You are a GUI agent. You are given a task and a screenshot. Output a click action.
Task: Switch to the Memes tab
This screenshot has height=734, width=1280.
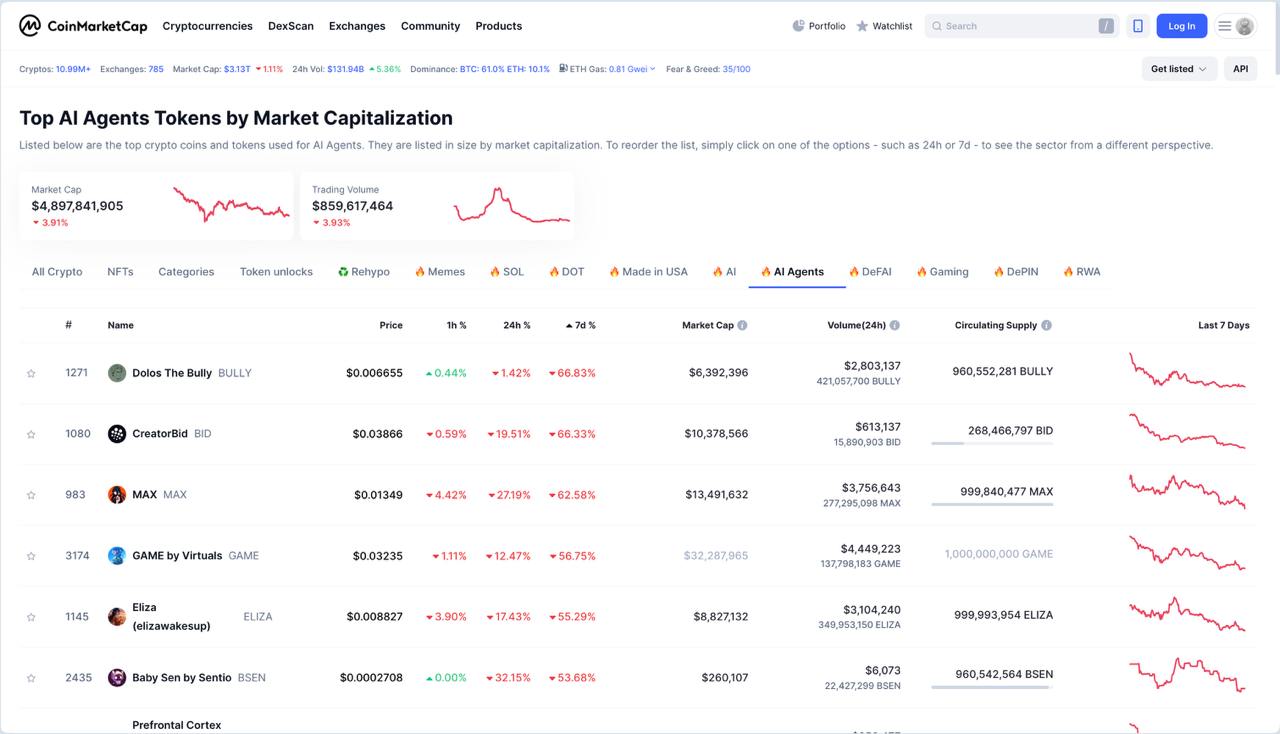pos(440,272)
